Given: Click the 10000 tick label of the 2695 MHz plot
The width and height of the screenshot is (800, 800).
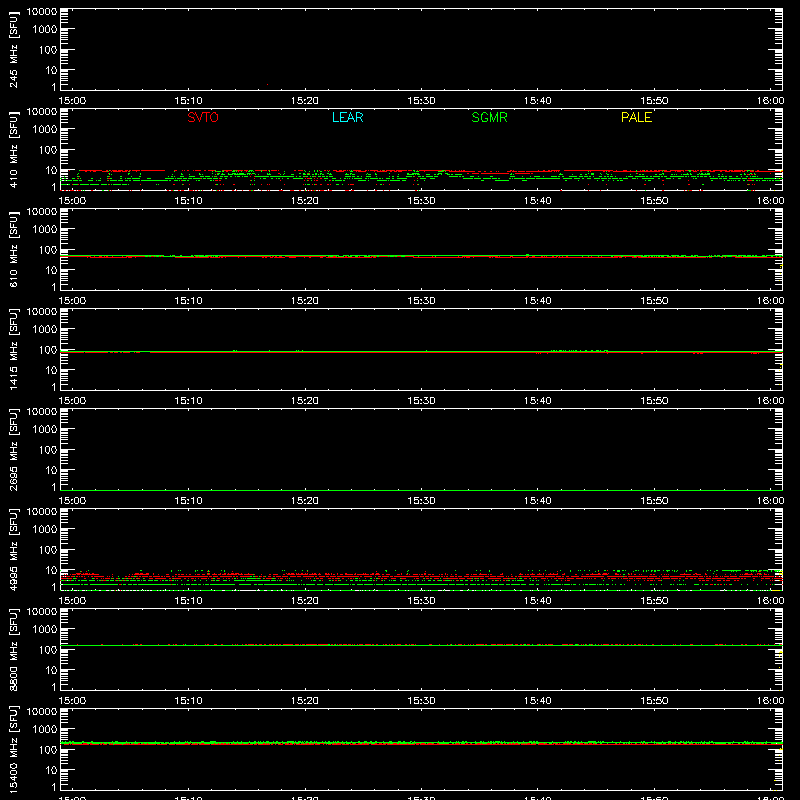Looking at the screenshot, I should (x=42, y=412).
